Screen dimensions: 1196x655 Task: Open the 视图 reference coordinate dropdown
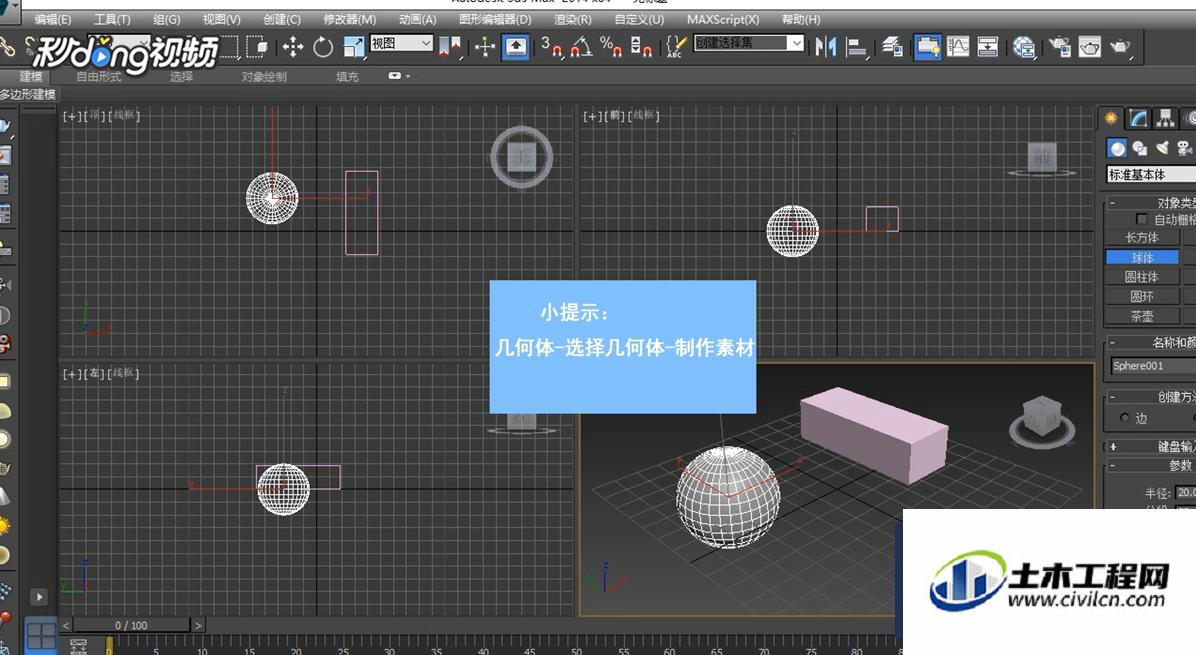point(401,43)
